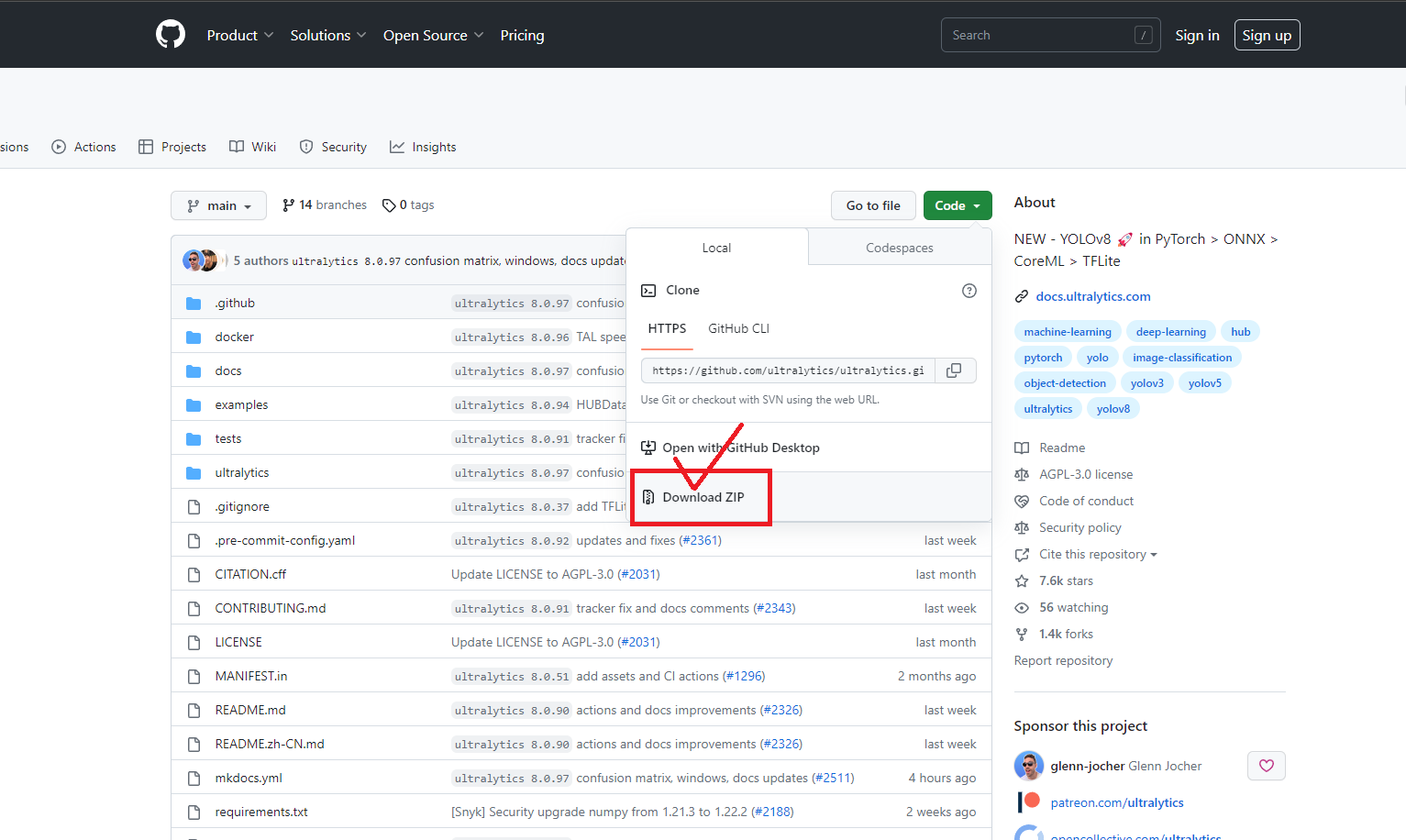The width and height of the screenshot is (1406, 840).
Task: Open the main branch selector dropdown
Action: coord(218,205)
